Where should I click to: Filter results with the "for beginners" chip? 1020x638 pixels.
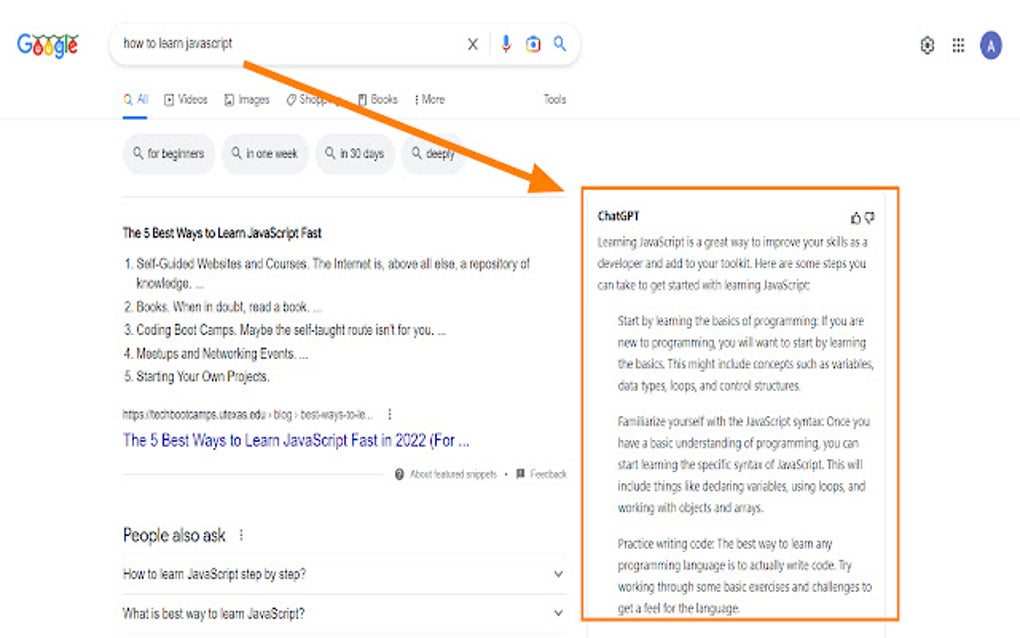tap(168, 153)
